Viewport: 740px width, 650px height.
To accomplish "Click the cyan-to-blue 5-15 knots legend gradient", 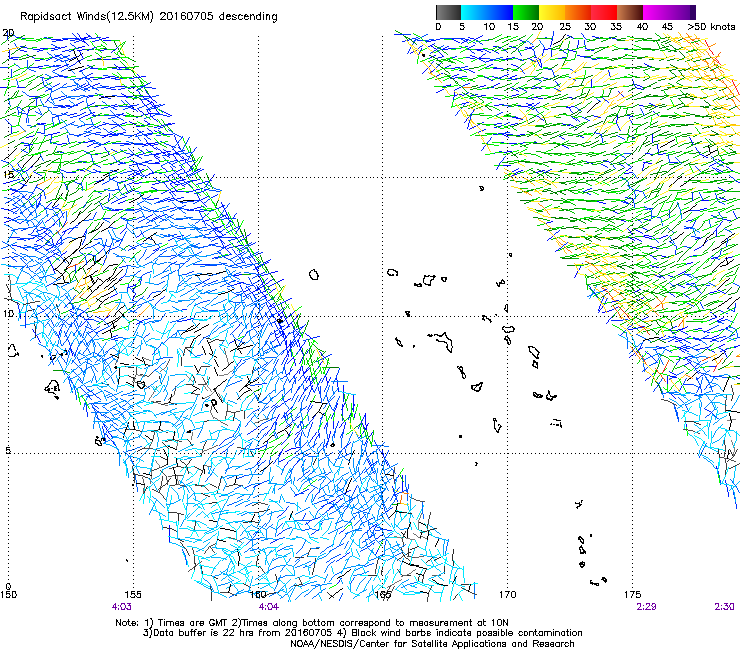I will point(487,12).
